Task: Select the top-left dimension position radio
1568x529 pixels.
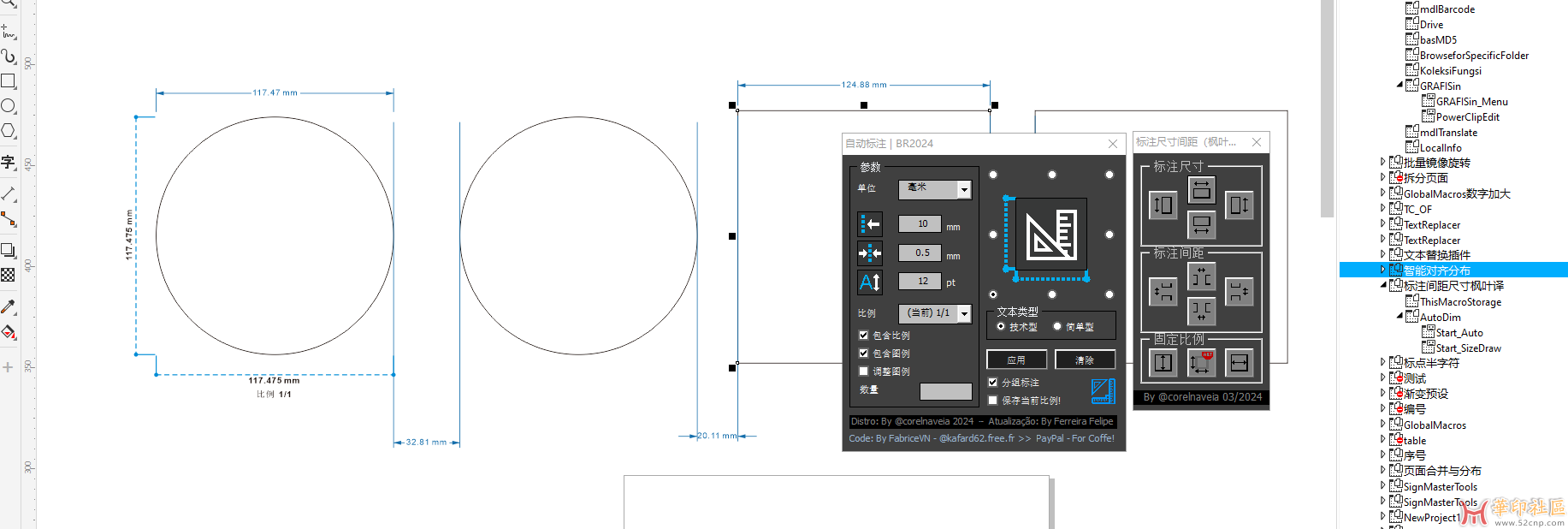Action: pyautogui.click(x=993, y=175)
